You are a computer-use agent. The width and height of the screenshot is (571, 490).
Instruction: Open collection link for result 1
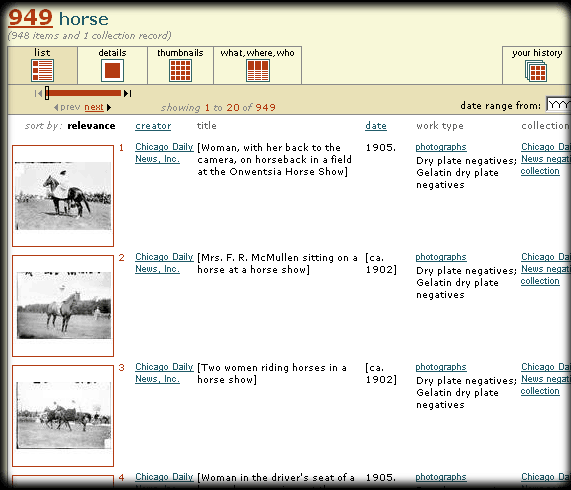click(x=546, y=159)
